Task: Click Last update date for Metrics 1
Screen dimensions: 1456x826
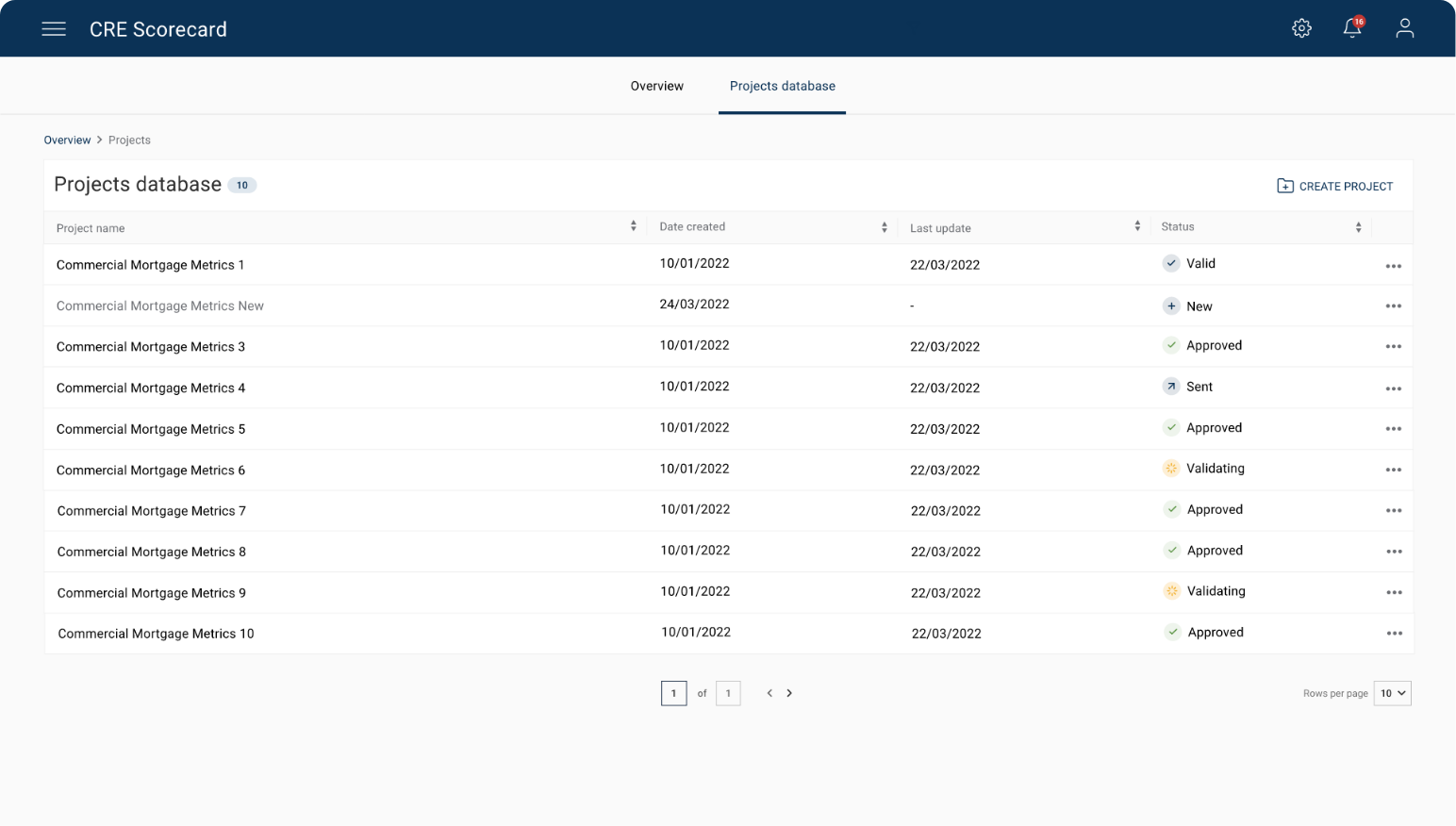Action: 945,265
